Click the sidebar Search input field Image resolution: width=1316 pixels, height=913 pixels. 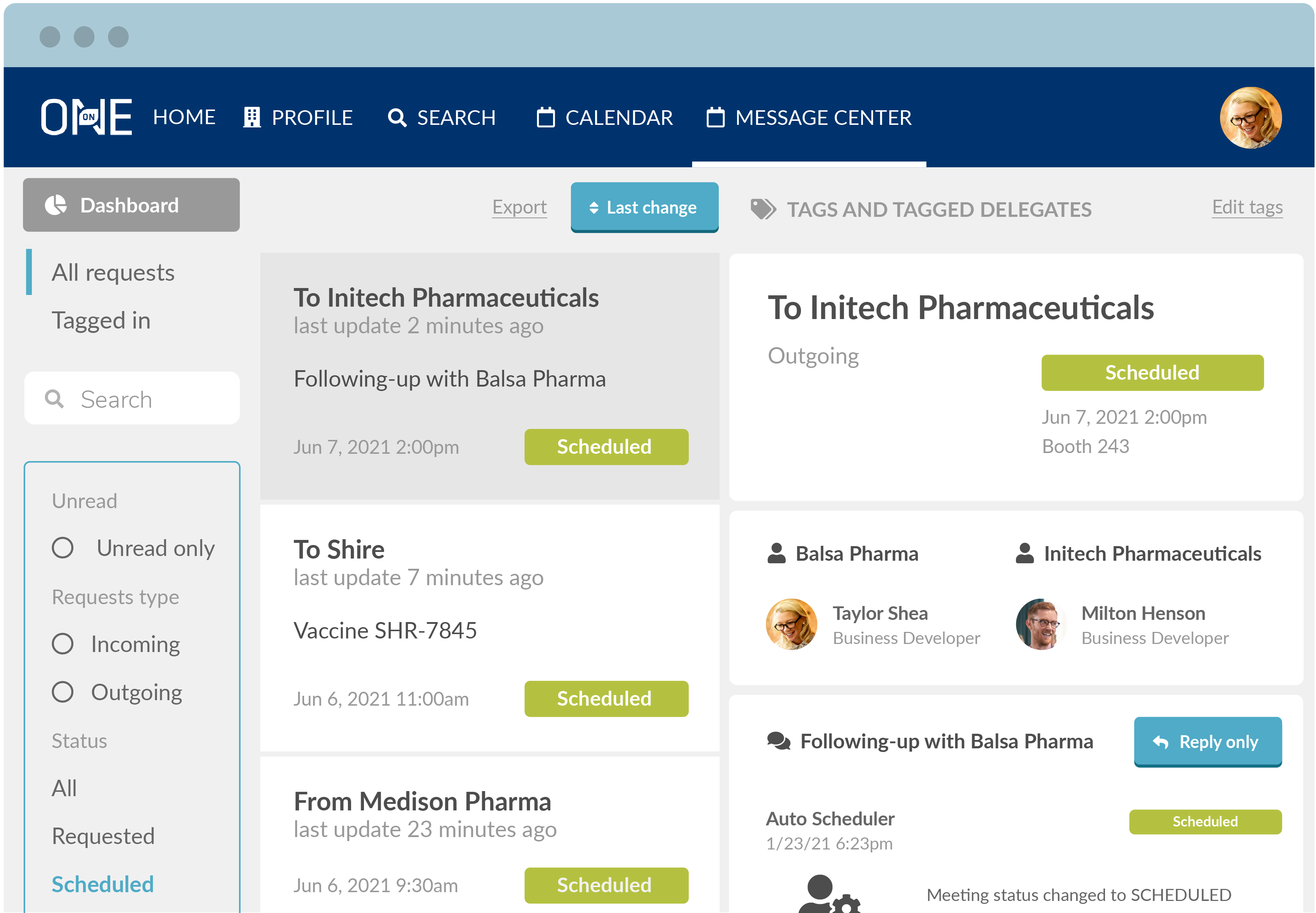[x=143, y=399]
